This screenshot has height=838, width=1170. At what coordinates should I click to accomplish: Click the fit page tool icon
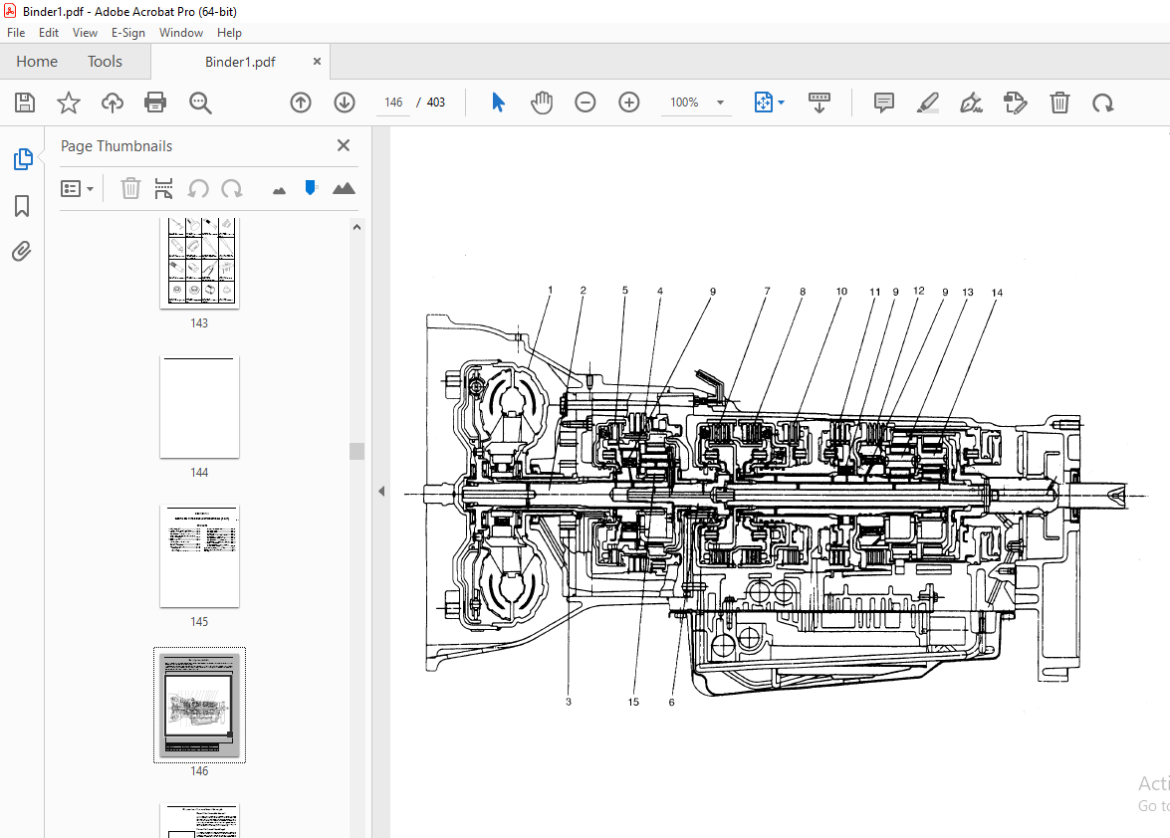[x=763, y=102]
